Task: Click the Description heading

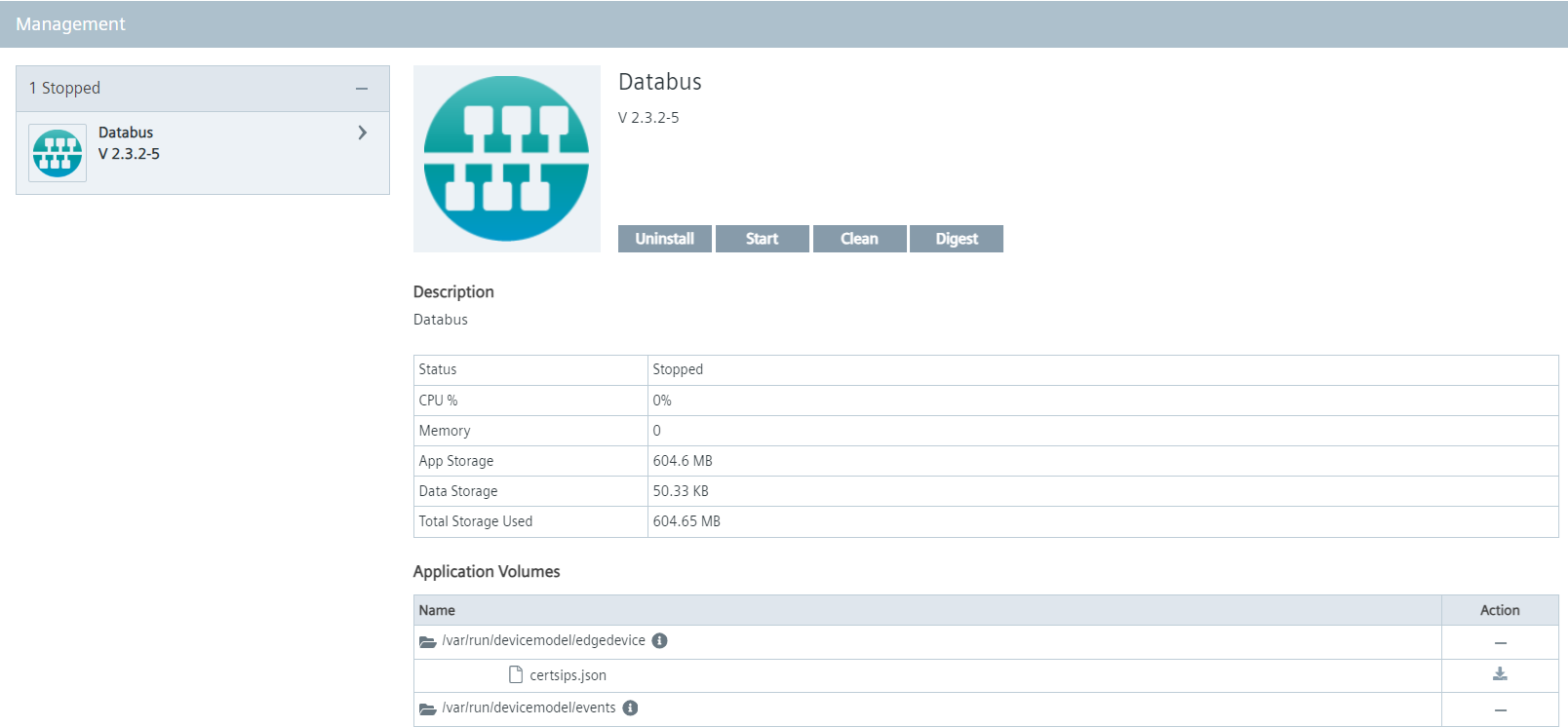Action: click(453, 291)
